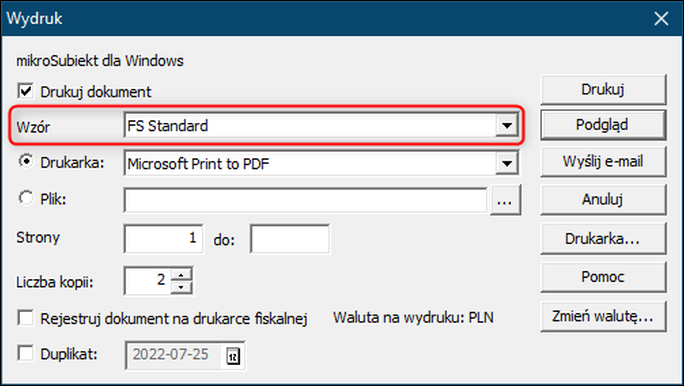Screen dimensions: 684x386
Task: Click the Wyślij e-mail button
Action: (x=603, y=161)
